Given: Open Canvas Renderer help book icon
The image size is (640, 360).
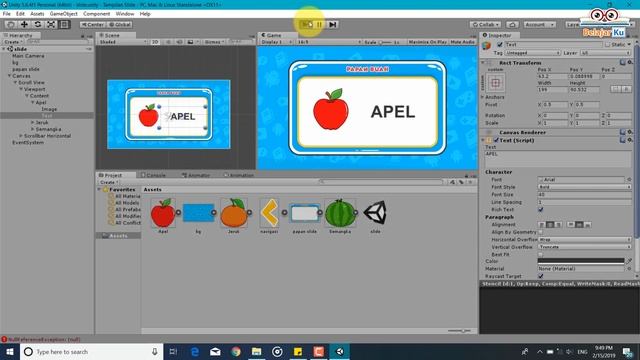Looking at the screenshot, I should pyautogui.click(x=623, y=132).
